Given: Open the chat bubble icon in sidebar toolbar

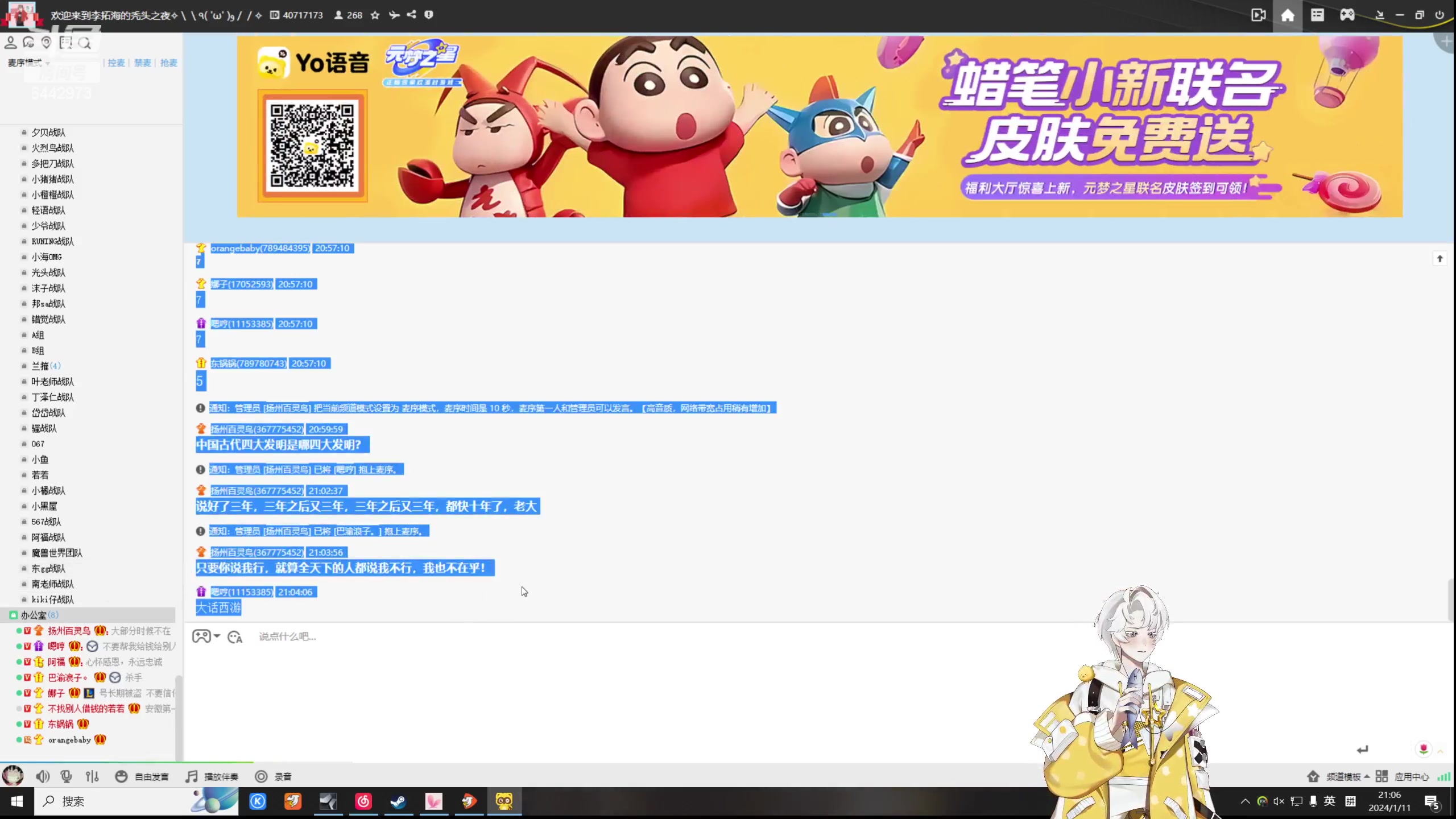Looking at the screenshot, I should [28, 43].
